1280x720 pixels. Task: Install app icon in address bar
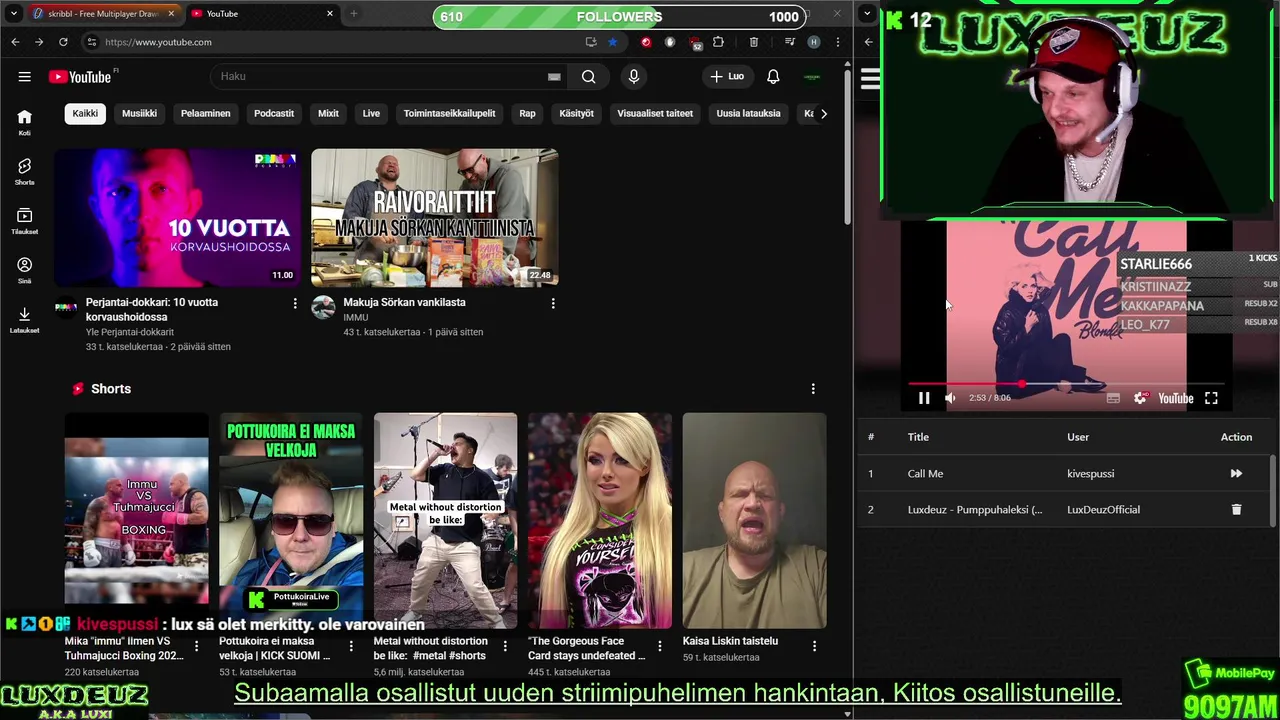[x=591, y=42]
